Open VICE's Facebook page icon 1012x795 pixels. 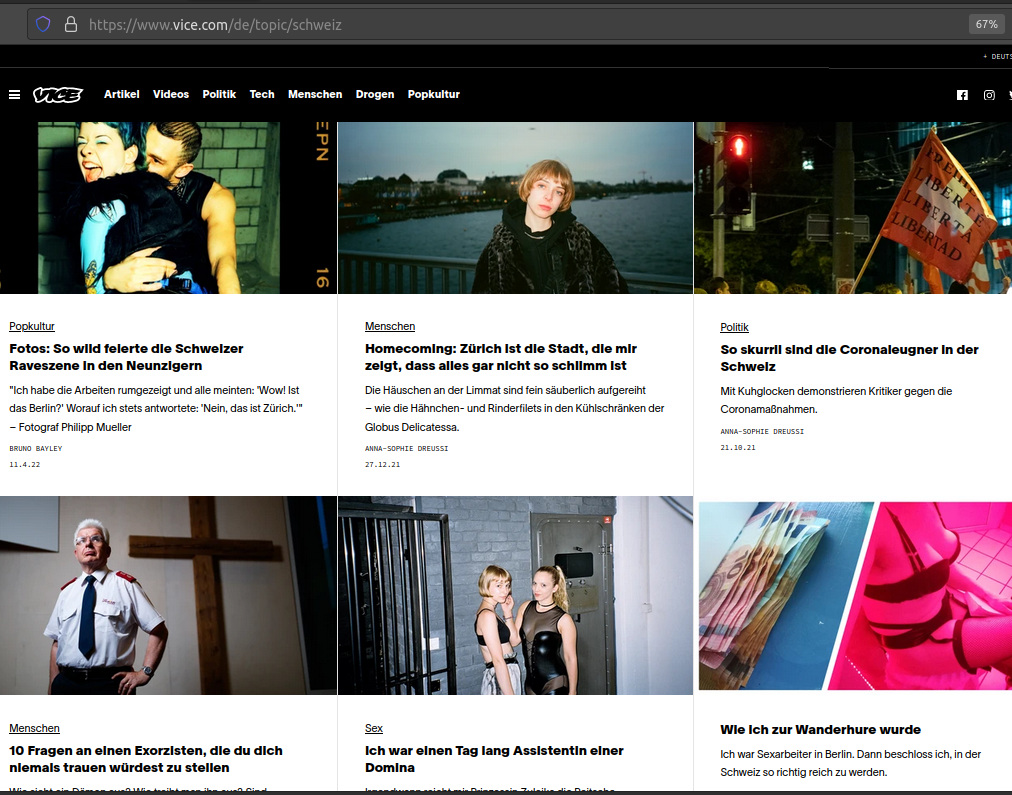point(962,95)
